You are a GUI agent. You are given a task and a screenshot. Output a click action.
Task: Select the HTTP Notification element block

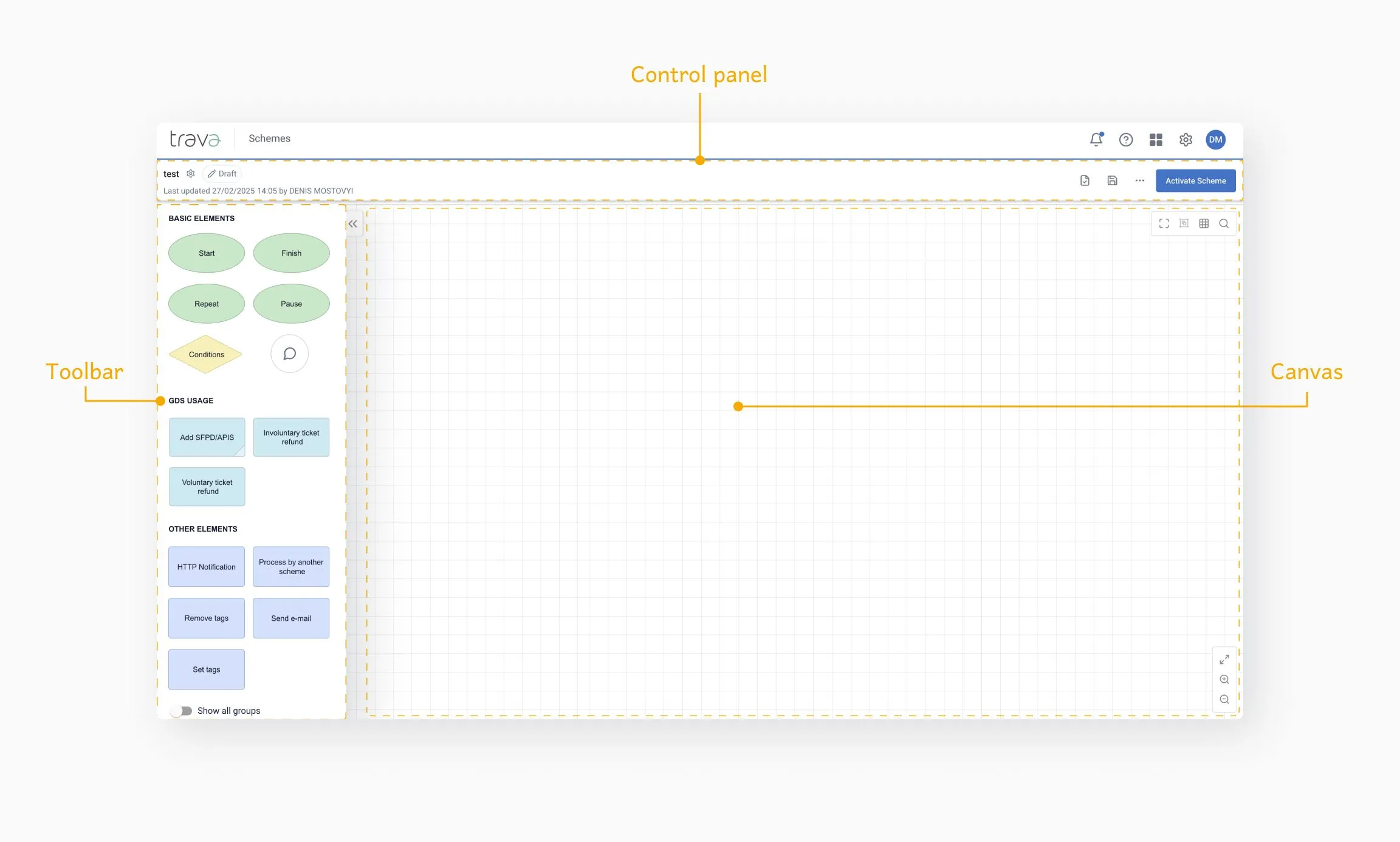point(206,567)
